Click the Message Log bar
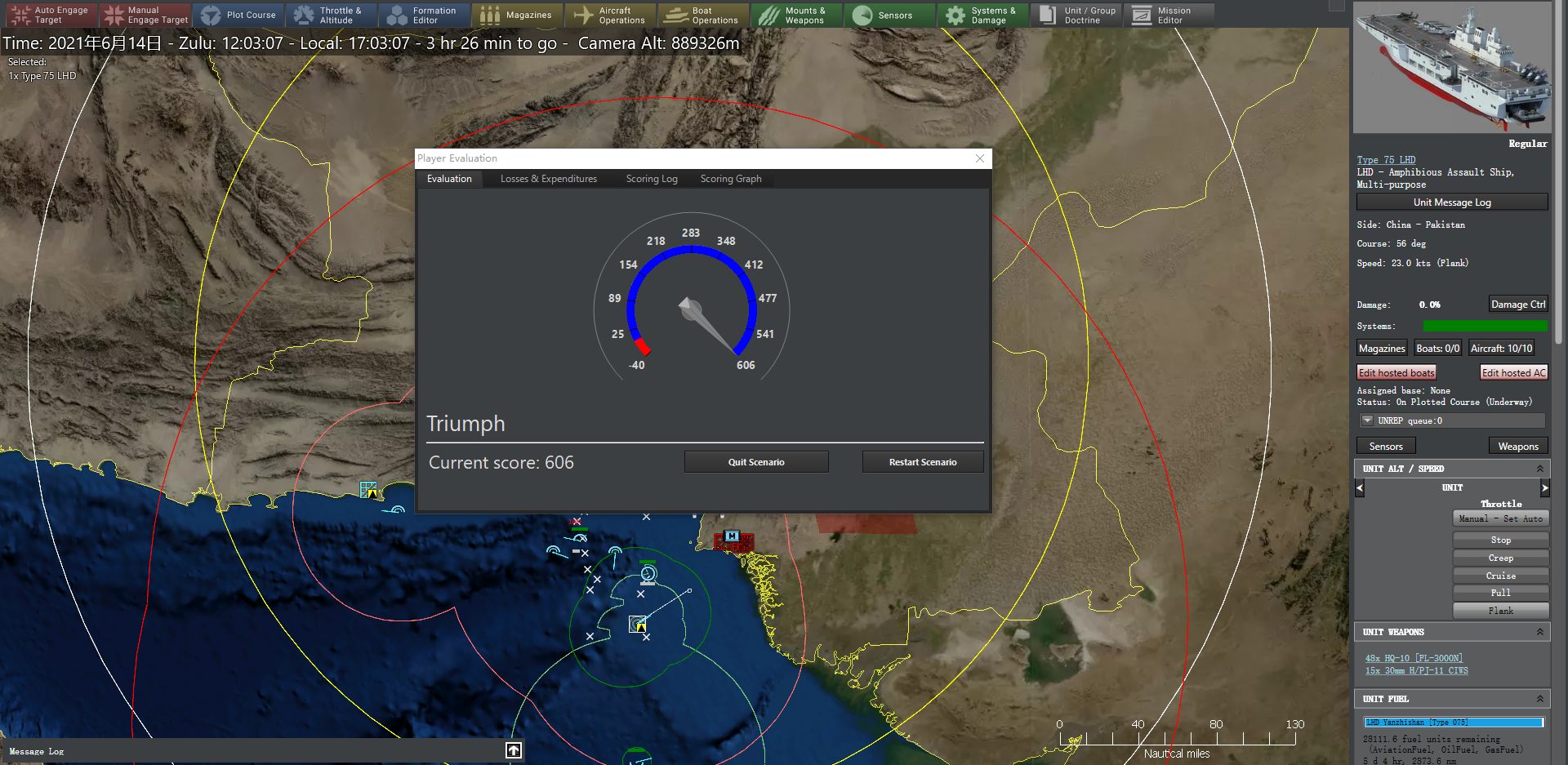Image resolution: width=1568 pixels, height=765 pixels. pyautogui.click(x=262, y=751)
